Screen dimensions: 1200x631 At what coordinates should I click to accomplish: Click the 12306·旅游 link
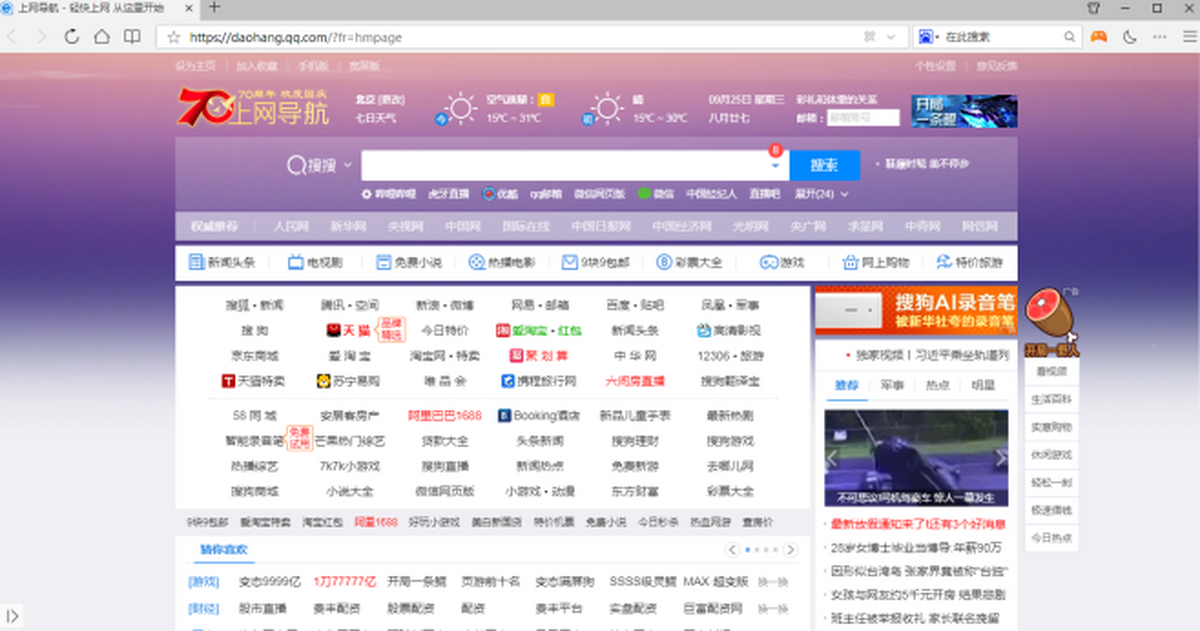pyautogui.click(x=731, y=356)
